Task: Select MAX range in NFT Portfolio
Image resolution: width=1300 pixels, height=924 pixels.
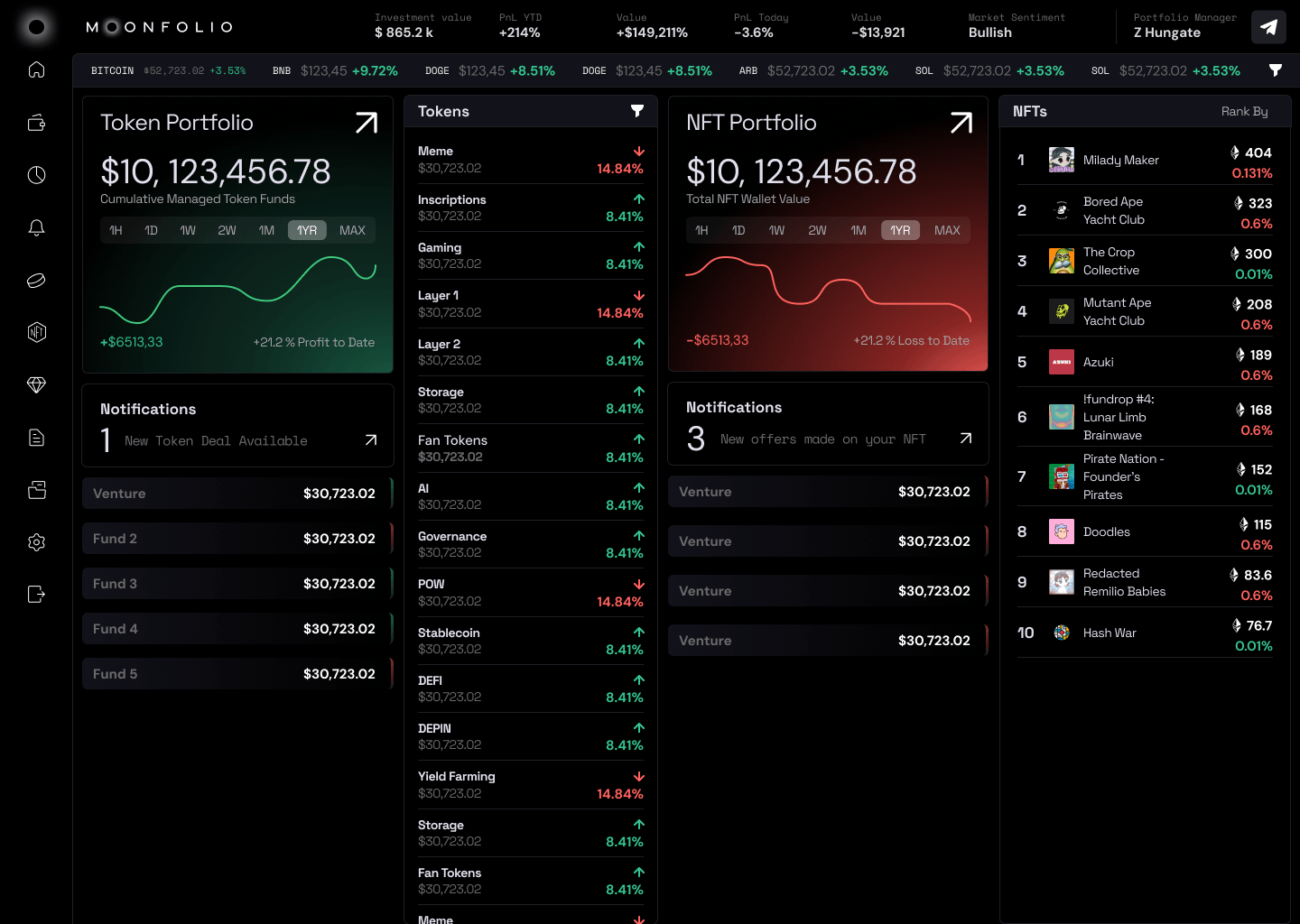Action: [x=947, y=230]
